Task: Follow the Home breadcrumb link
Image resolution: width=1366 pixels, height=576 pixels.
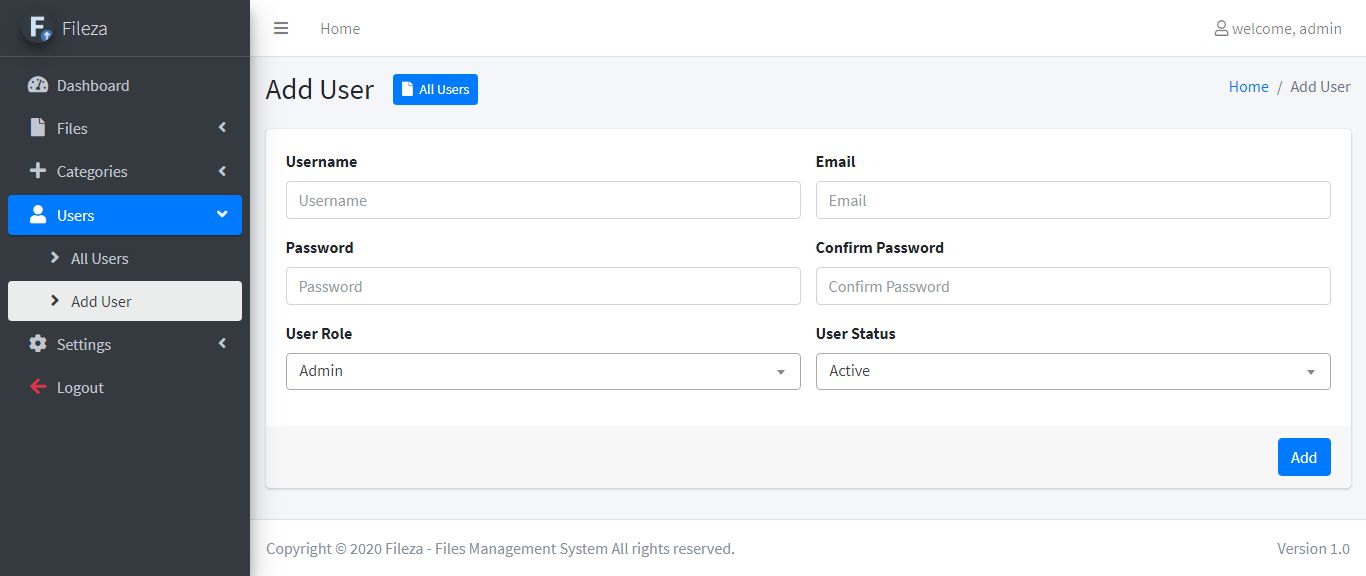Action: point(1248,87)
